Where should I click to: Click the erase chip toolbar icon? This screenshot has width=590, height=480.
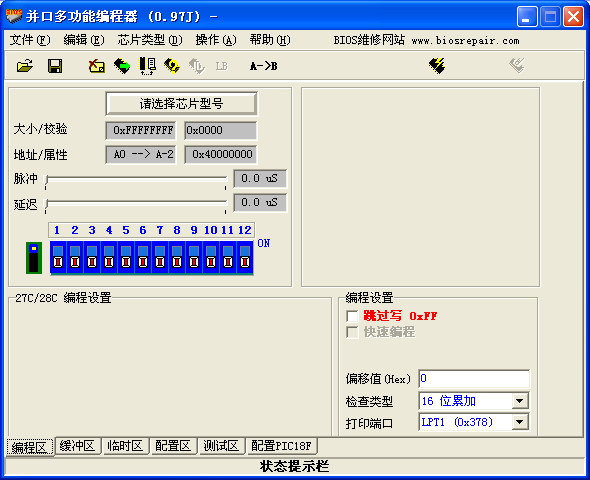[x=97, y=66]
